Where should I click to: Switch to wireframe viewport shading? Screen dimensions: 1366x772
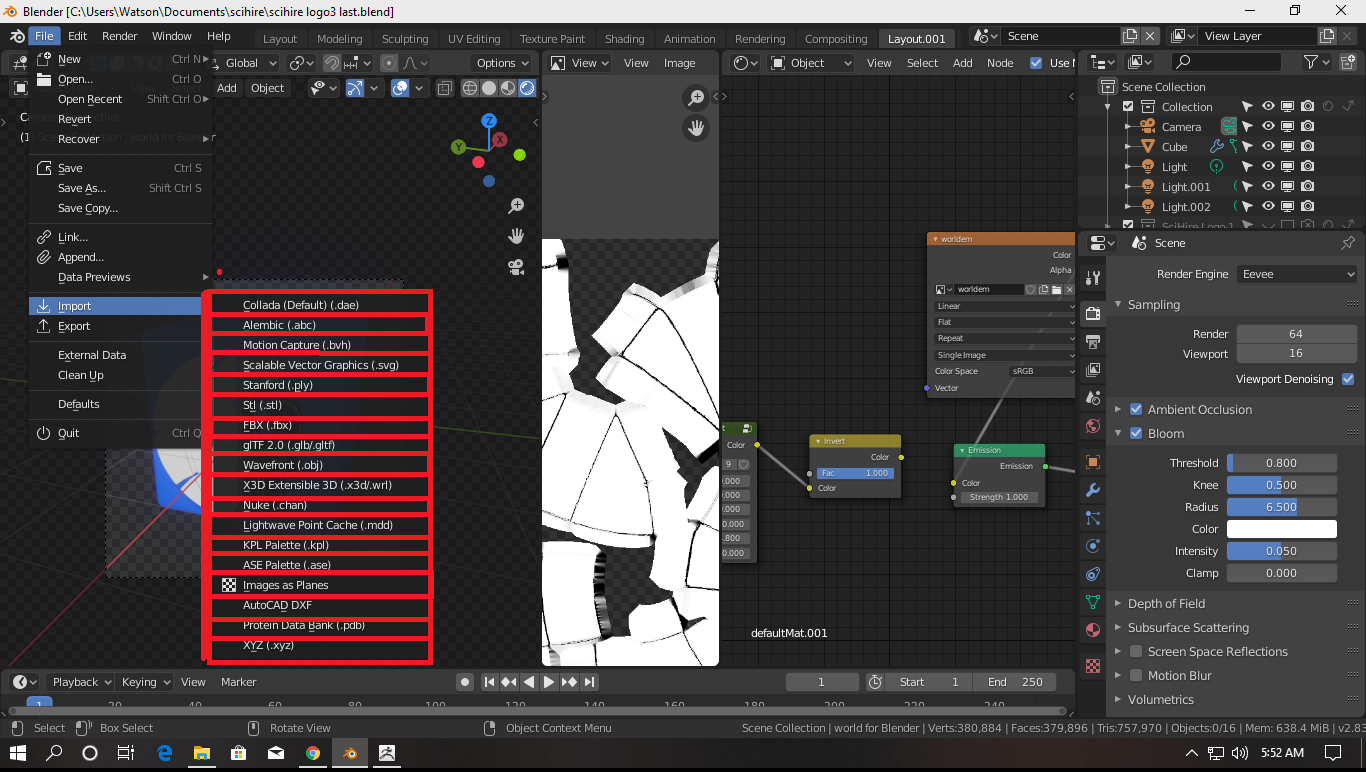coord(470,88)
